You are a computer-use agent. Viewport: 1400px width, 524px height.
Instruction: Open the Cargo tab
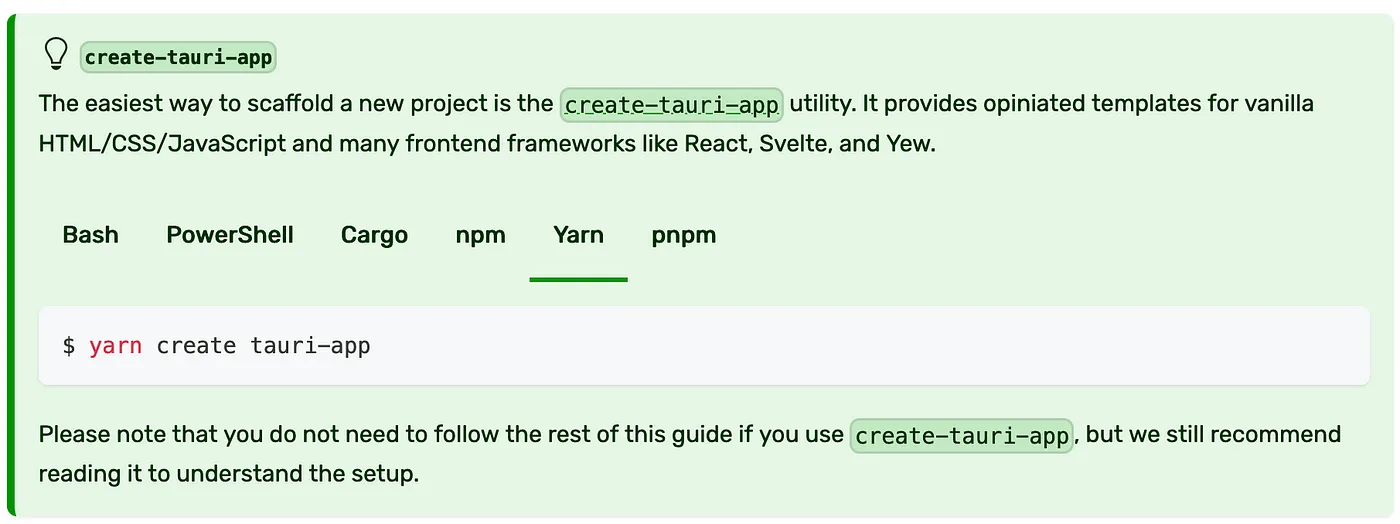tap(374, 235)
